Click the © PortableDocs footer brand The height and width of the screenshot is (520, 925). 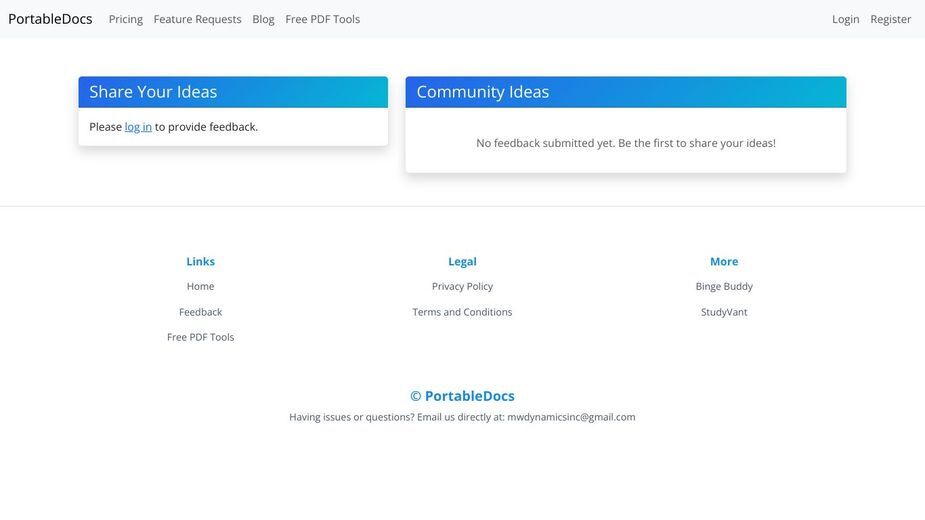462,396
